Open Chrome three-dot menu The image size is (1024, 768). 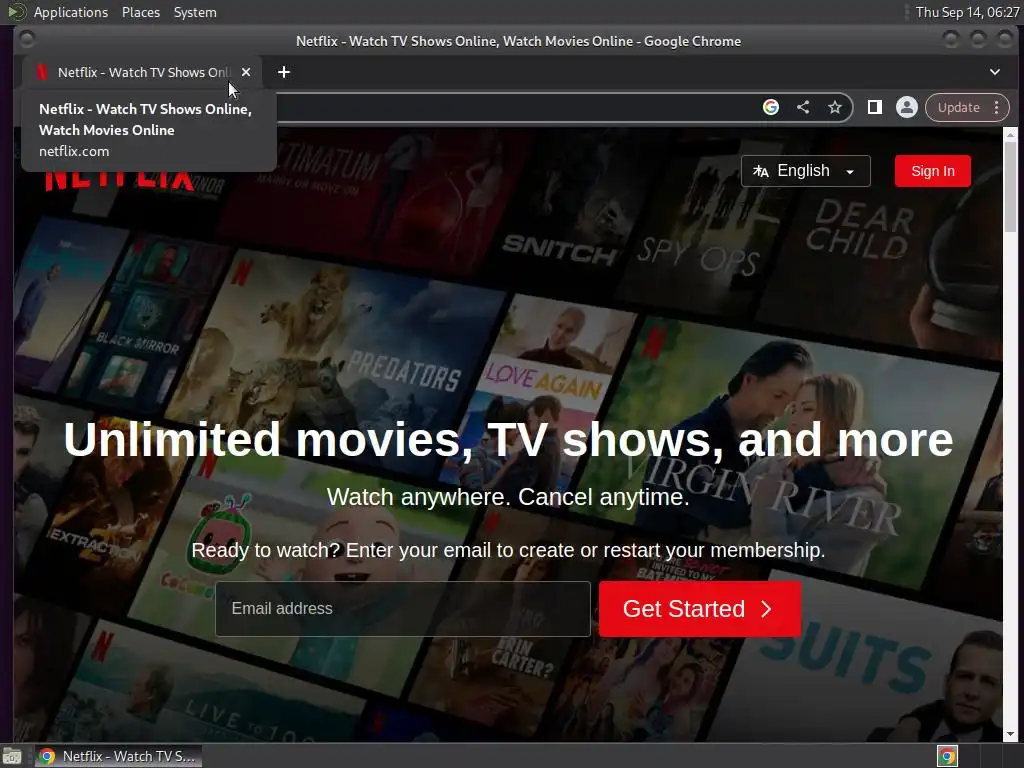coord(997,107)
